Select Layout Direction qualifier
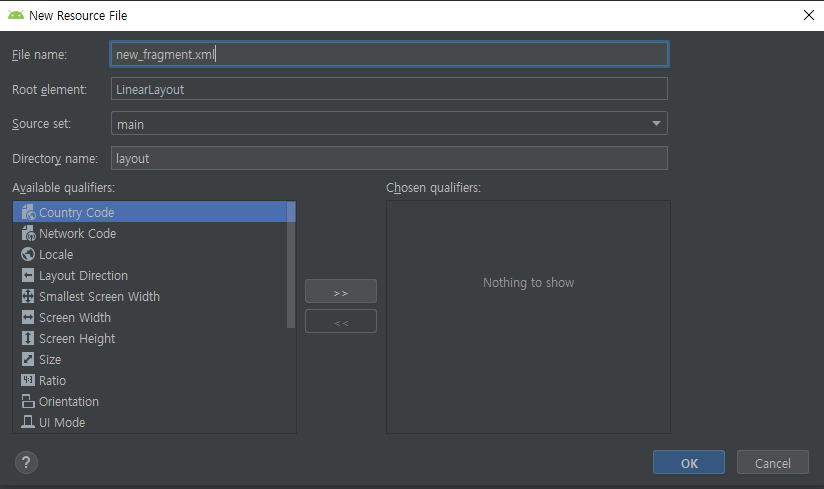824x489 pixels. pyautogui.click(x=84, y=276)
